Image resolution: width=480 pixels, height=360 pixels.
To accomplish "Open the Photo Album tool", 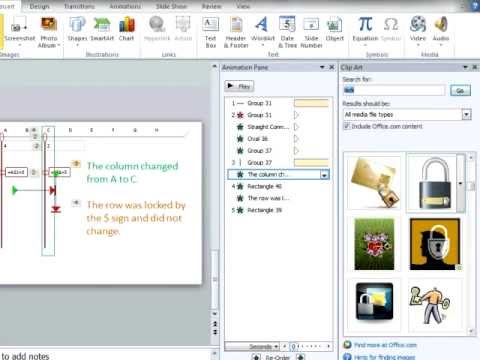I will 49,32.
